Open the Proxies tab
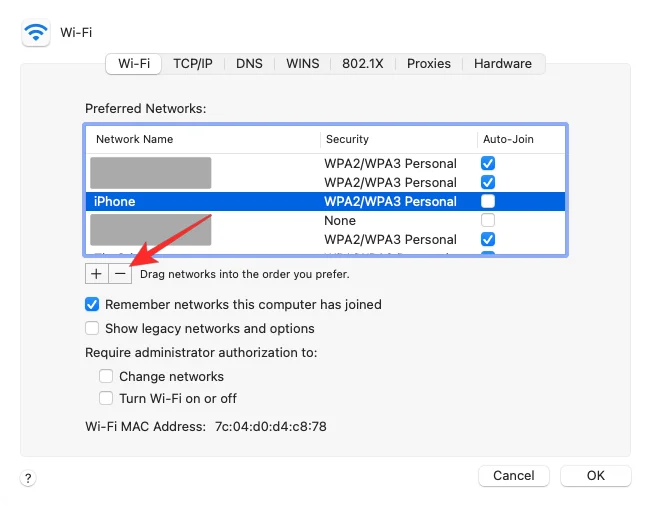This screenshot has width=651, height=506. coord(429,63)
